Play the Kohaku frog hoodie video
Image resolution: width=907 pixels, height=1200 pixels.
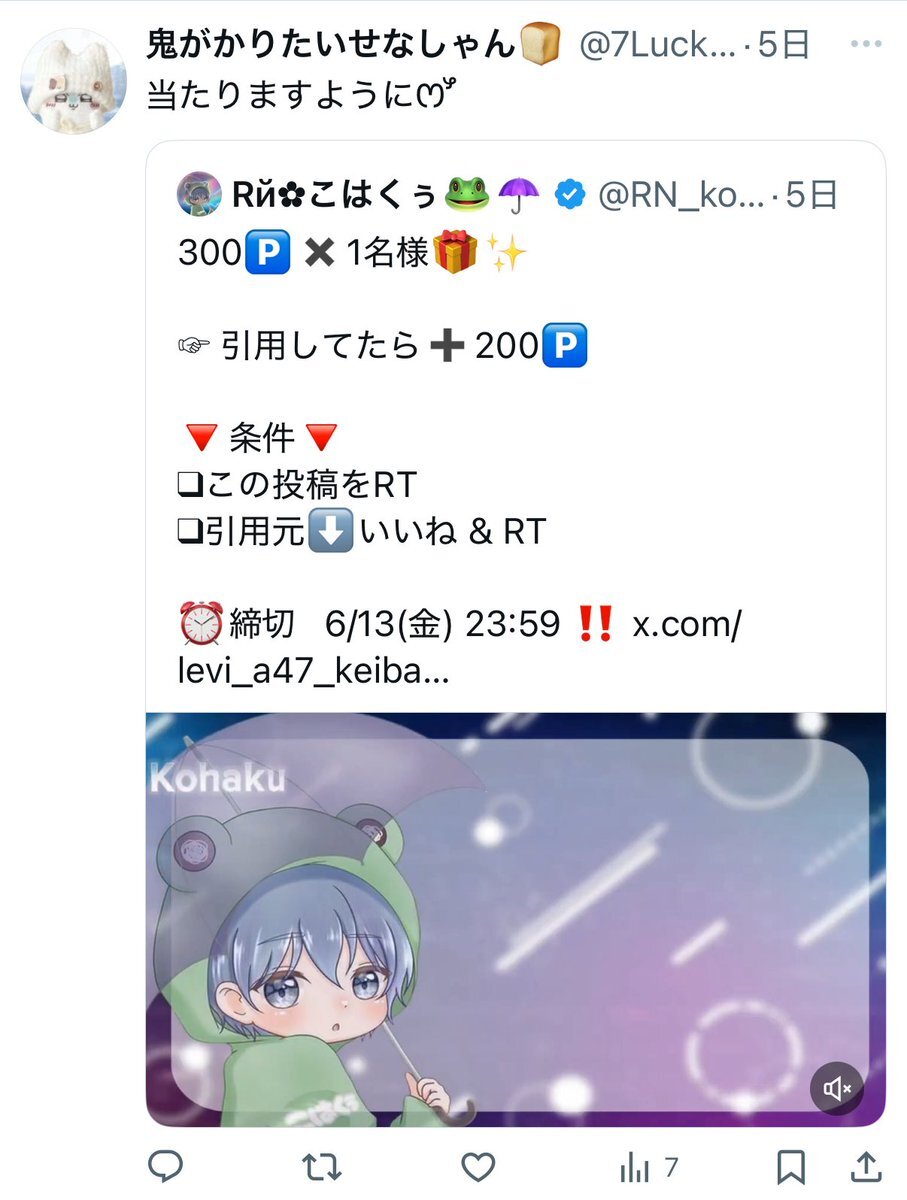click(515, 920)
